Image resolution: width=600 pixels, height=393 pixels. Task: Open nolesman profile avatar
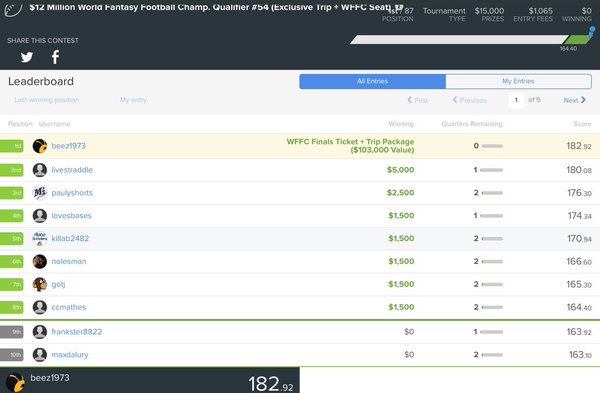click(40, 261)
